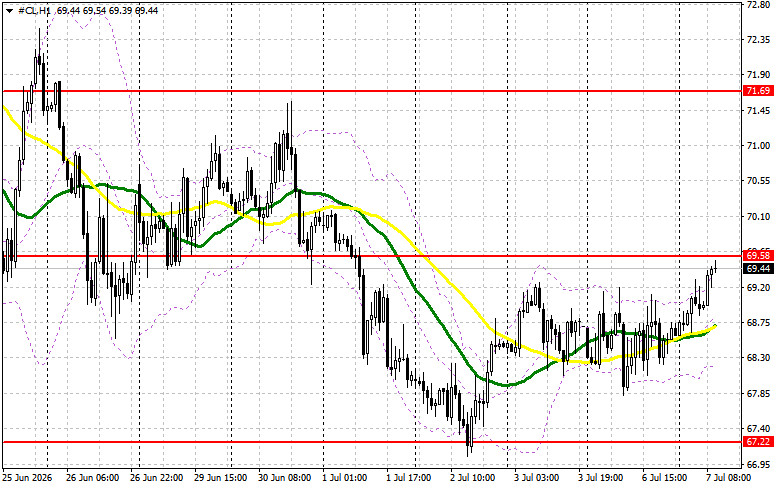Click the black 69.44 current price tag

759,269
